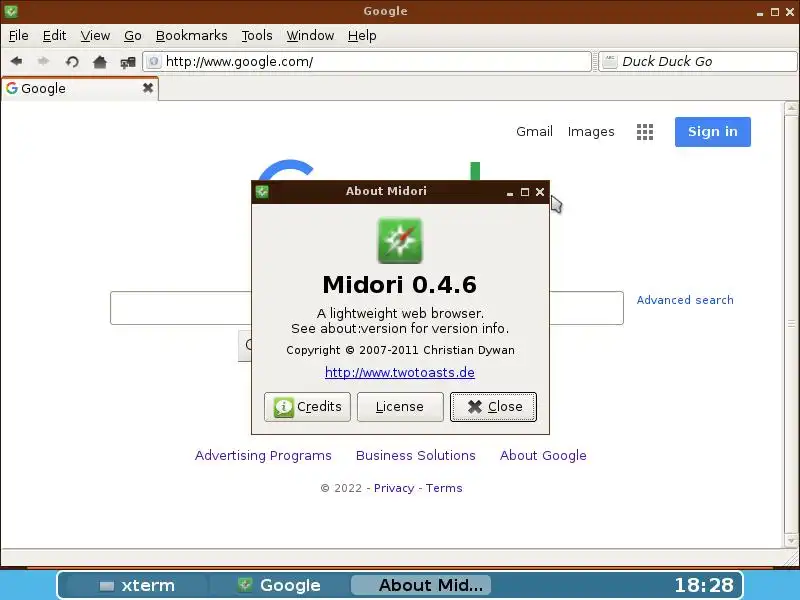The width and height of the screenshot is (800, 600).
Task: Click the License button
Action: click(400, 407)
